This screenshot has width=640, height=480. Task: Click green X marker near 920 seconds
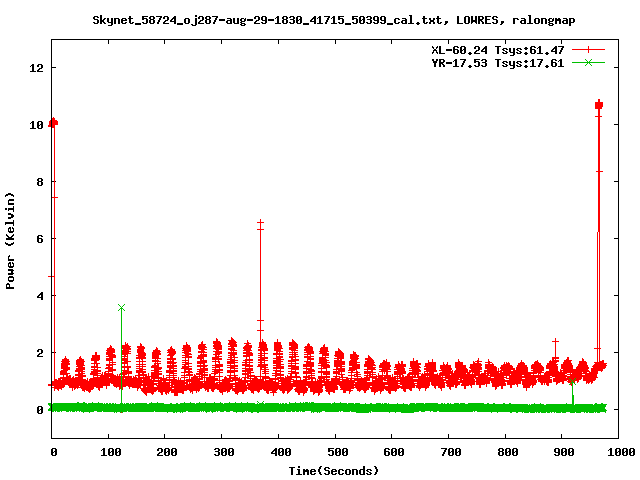572,382
